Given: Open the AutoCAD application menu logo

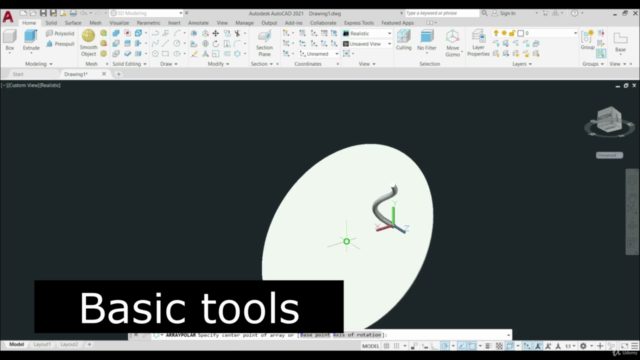Looking at the screenshot, I should [x=8, y=17].
